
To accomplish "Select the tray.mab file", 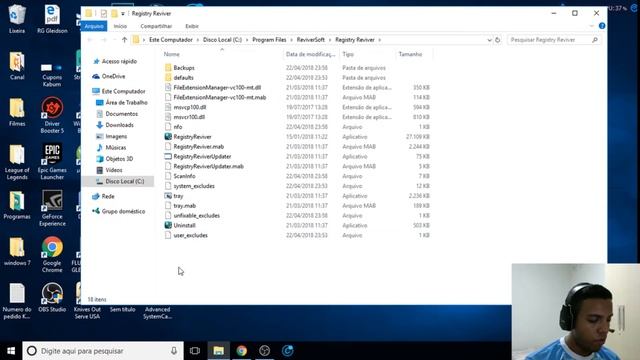I will 184,206.
